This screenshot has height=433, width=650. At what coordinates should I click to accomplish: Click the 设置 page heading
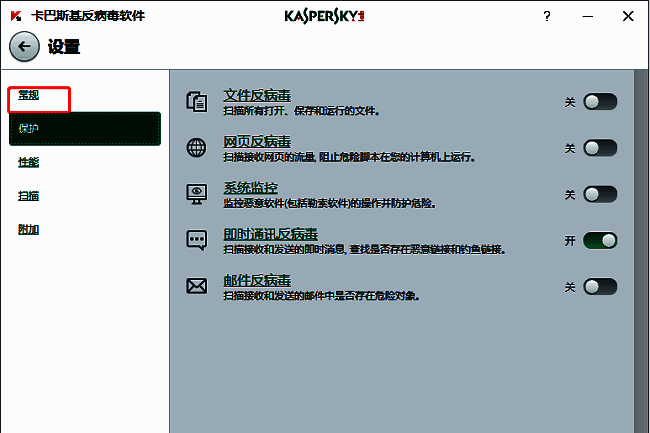[x=64, y=46]
